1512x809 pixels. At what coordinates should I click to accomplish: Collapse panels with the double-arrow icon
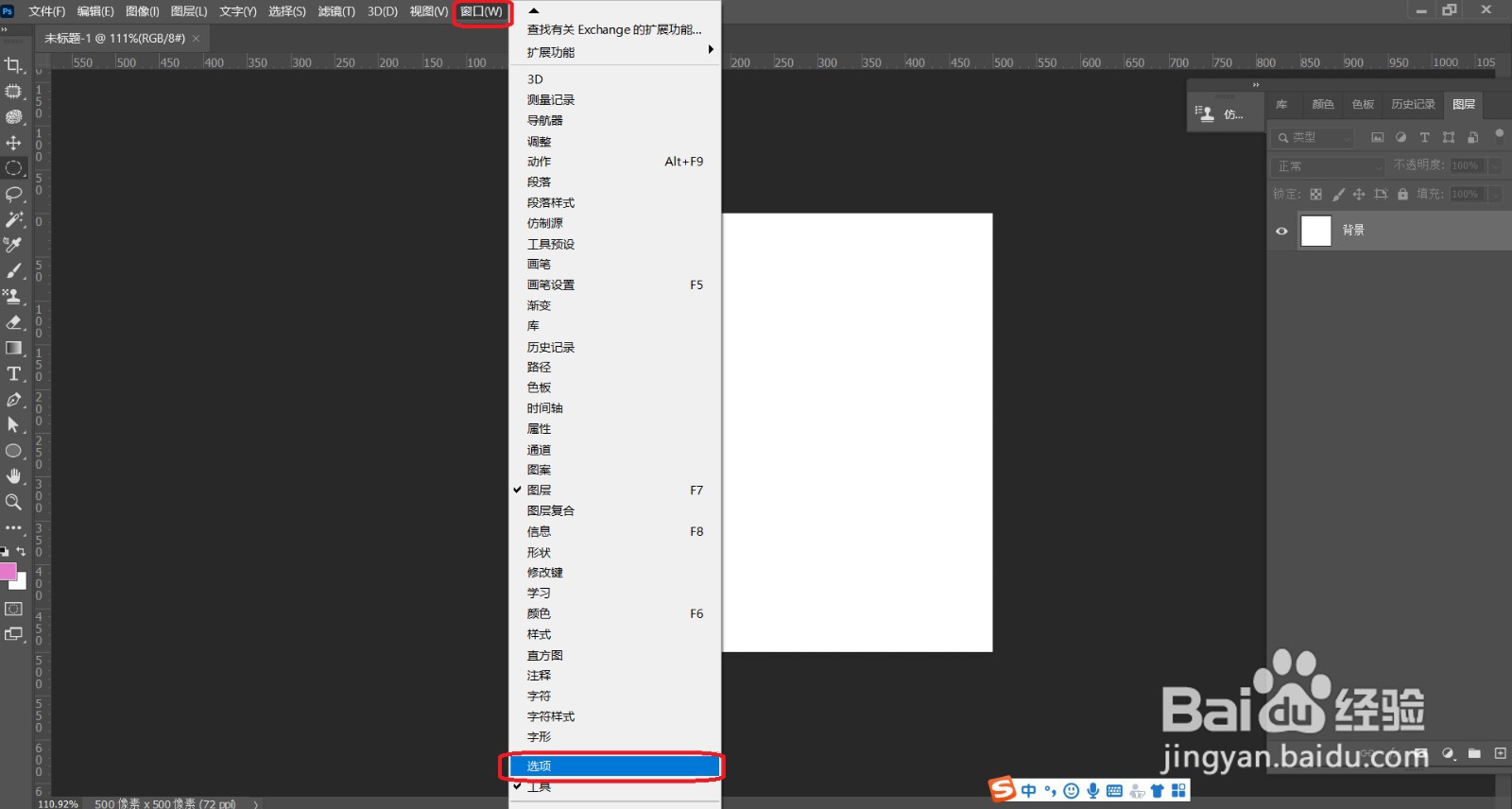(x=1256, y=85)
